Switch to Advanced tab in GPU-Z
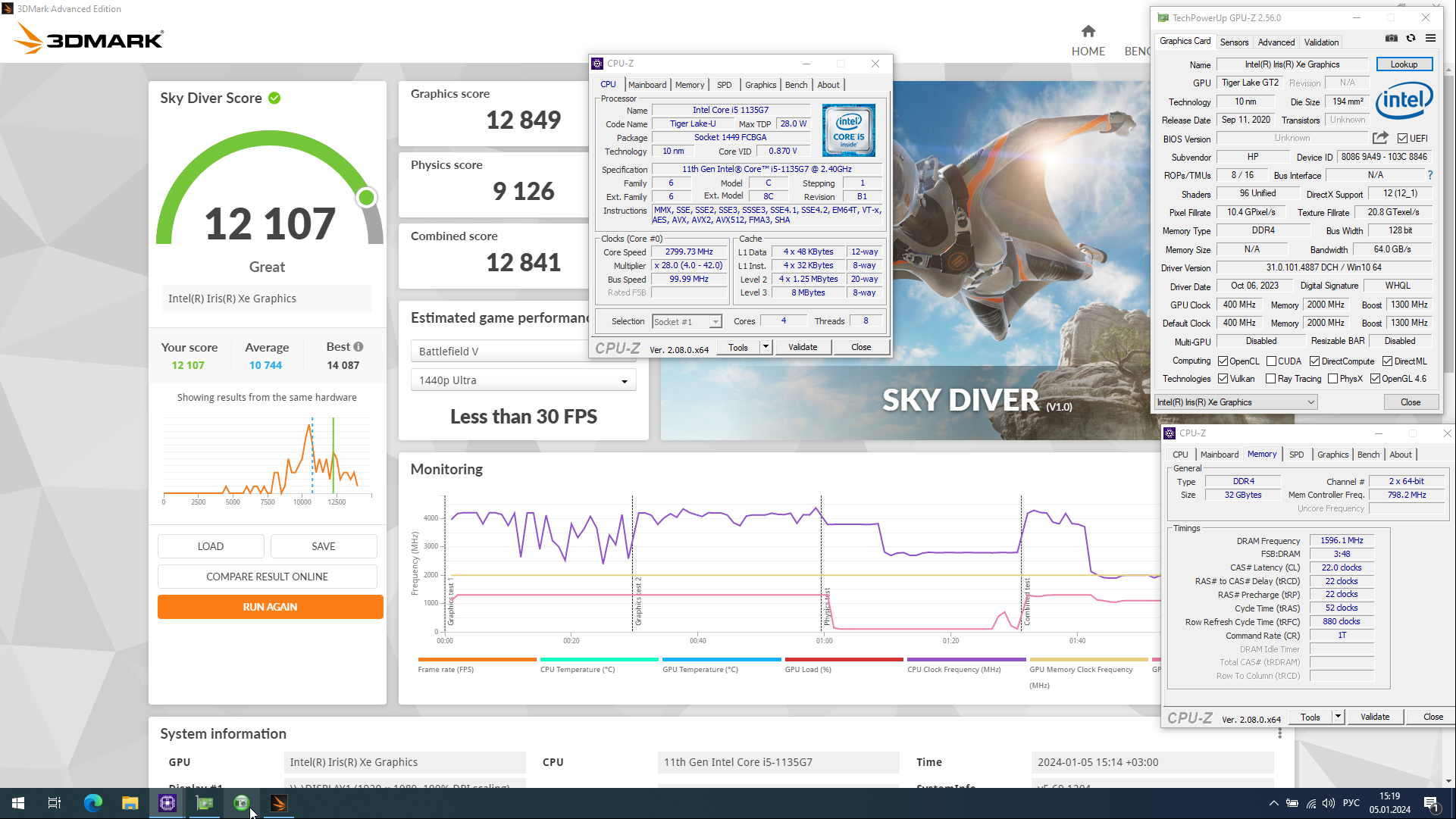This screenshot has width=1456, height=819. point(1276,42)
